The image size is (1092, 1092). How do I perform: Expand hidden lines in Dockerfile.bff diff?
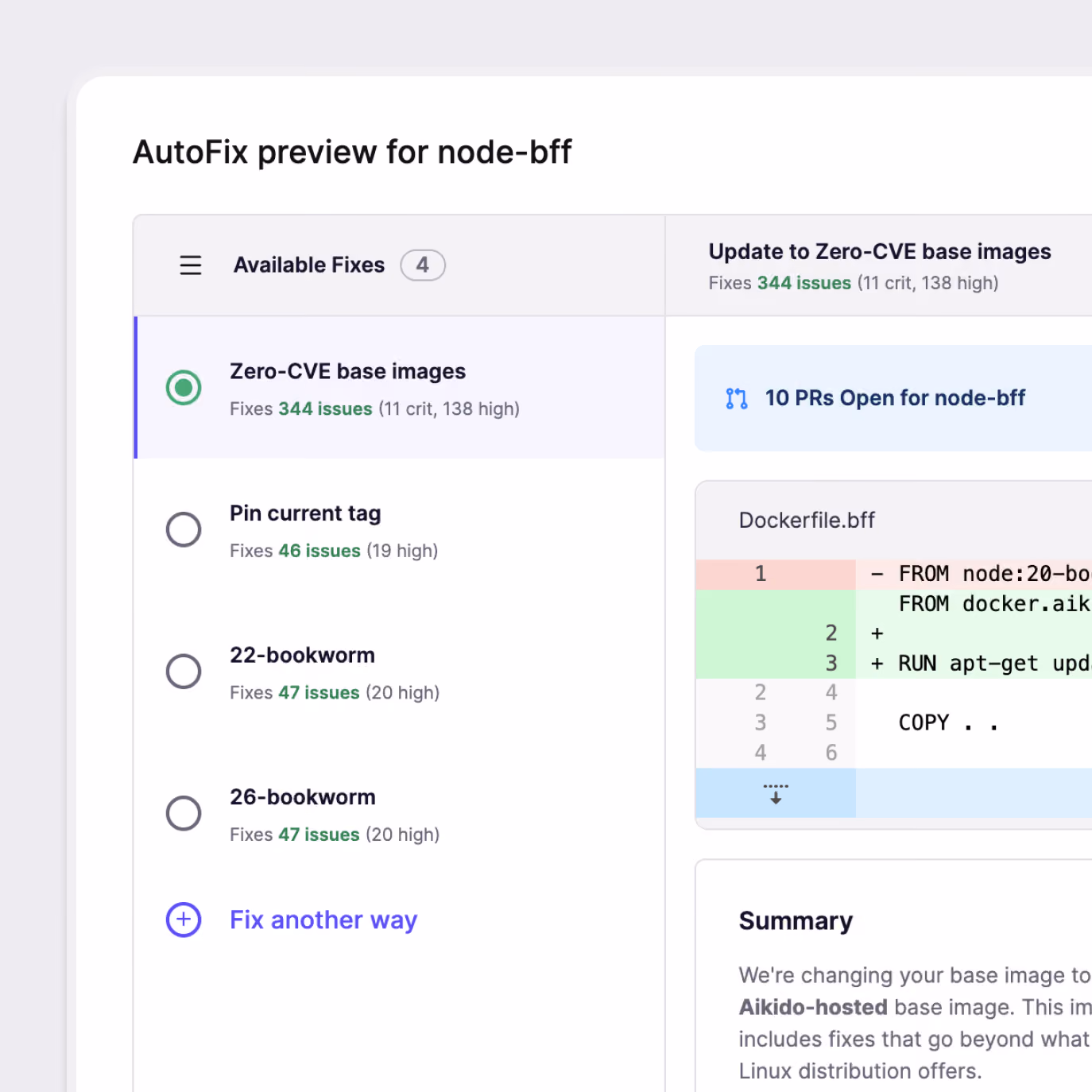click(776, 793)
